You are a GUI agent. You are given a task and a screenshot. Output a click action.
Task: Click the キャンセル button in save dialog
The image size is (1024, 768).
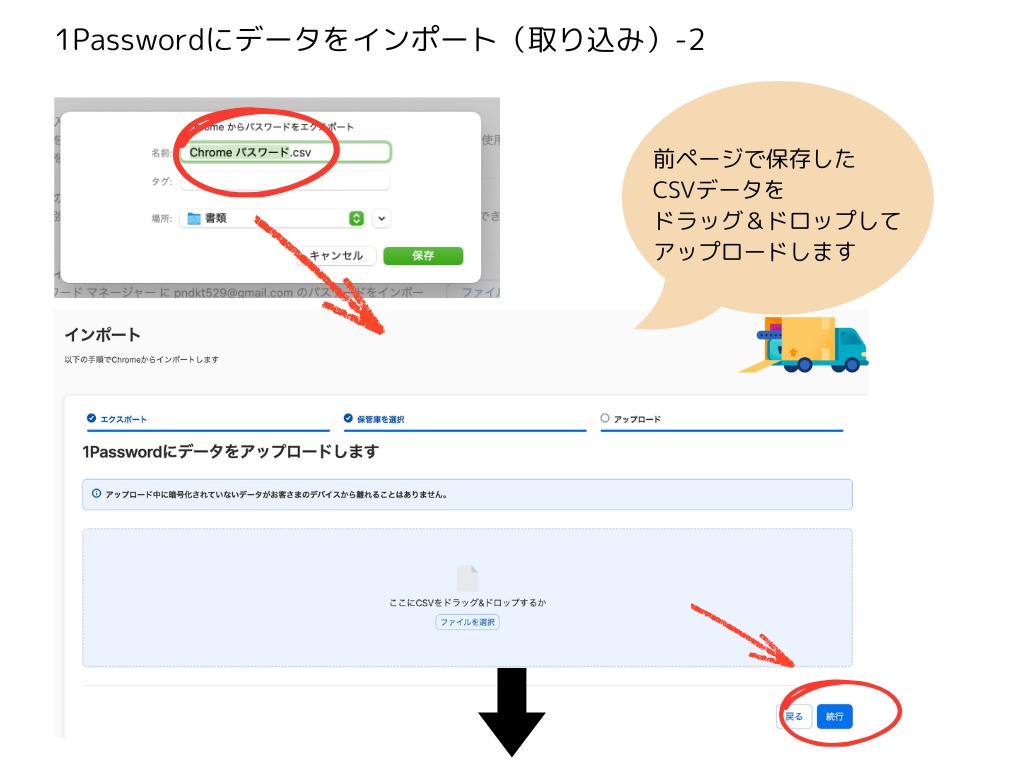point(336,255)
